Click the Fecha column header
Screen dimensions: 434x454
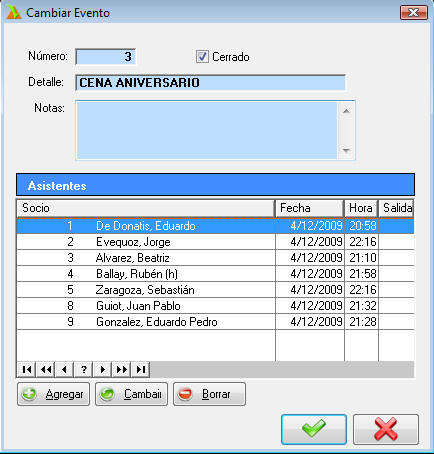(310, 208)
